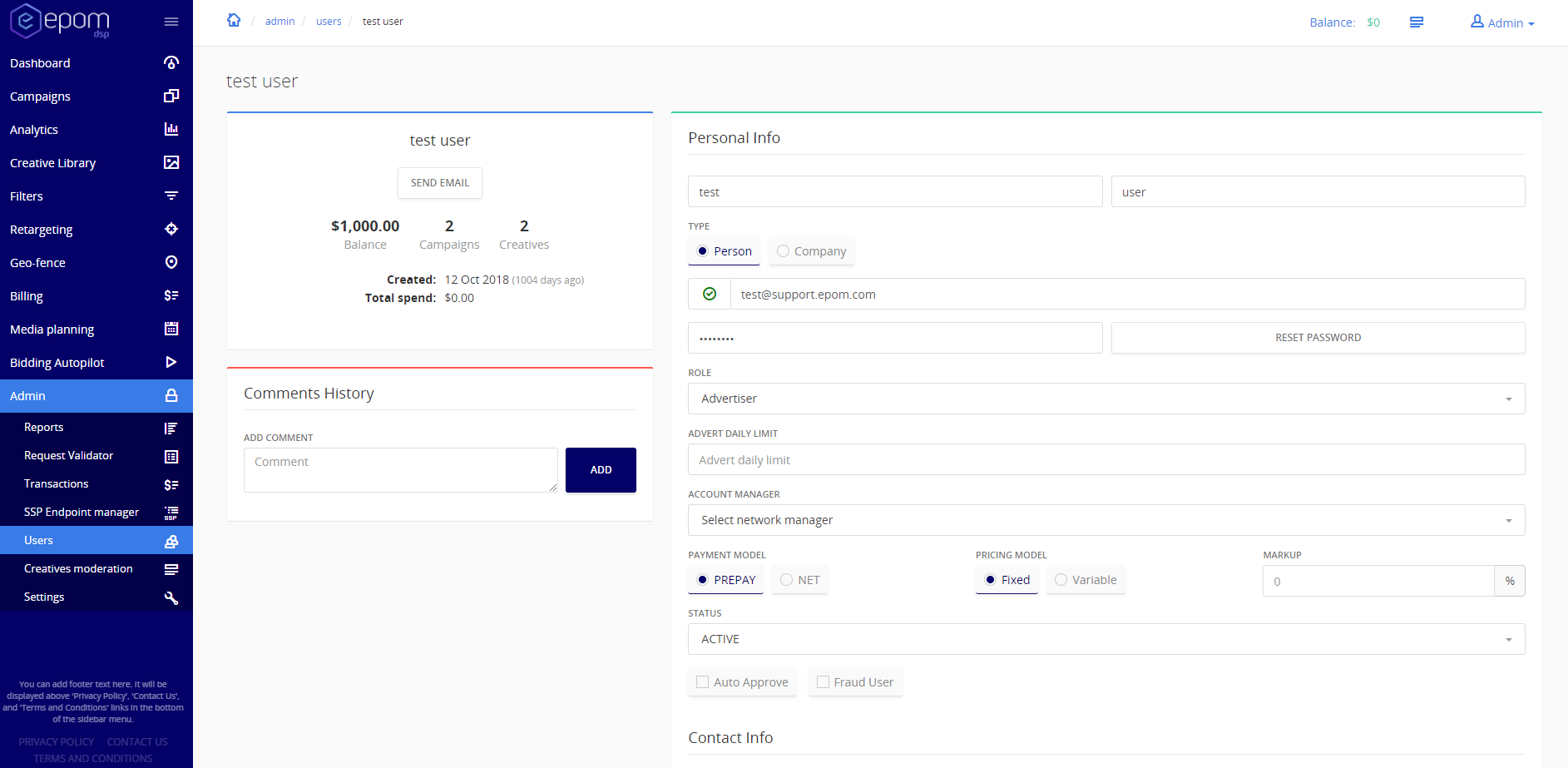Screen dimensions: 1568x768
Task: Click the Geo-fence location pin icon
Action: click(171, 262)
